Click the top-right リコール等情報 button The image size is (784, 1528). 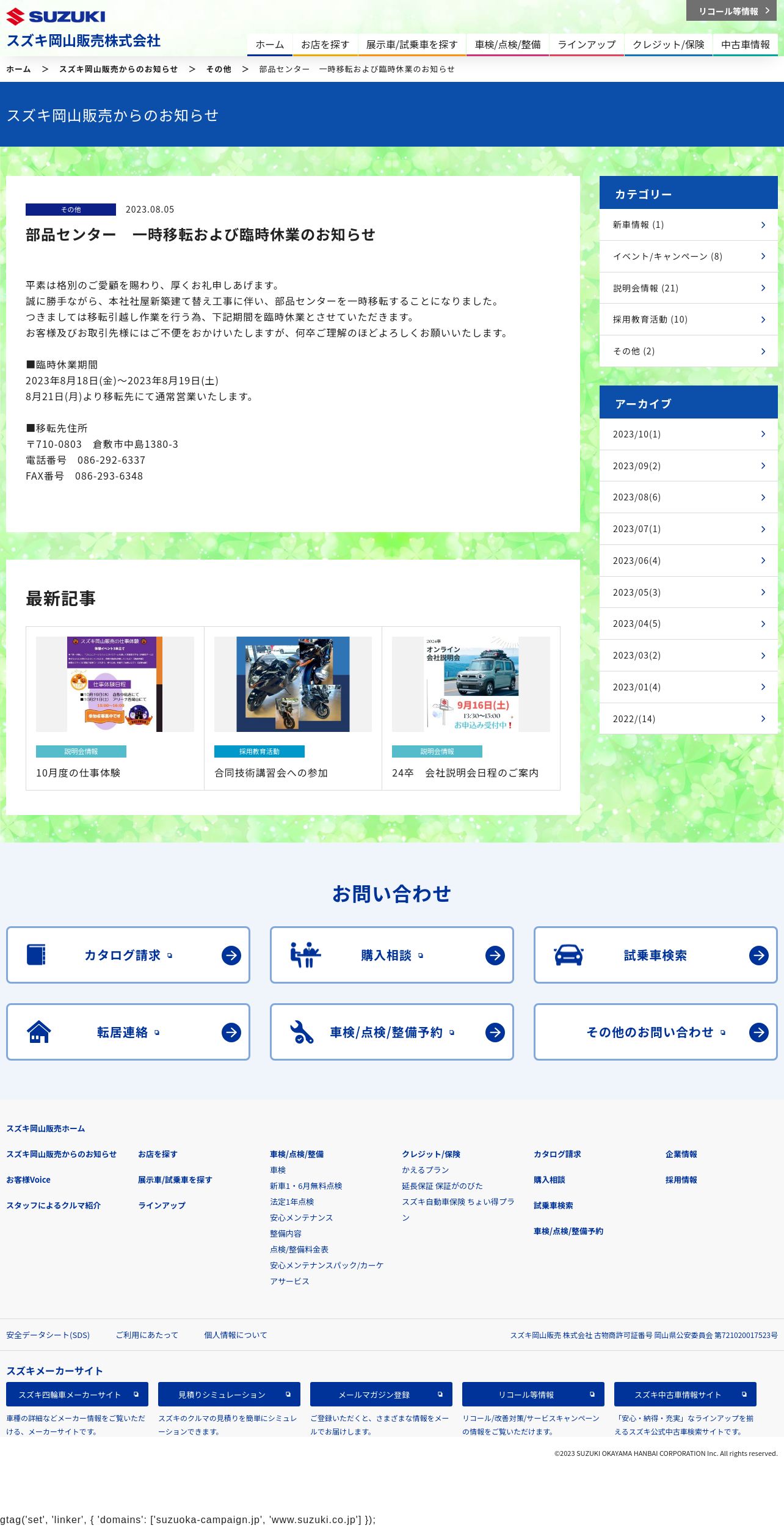pos(731,11)
